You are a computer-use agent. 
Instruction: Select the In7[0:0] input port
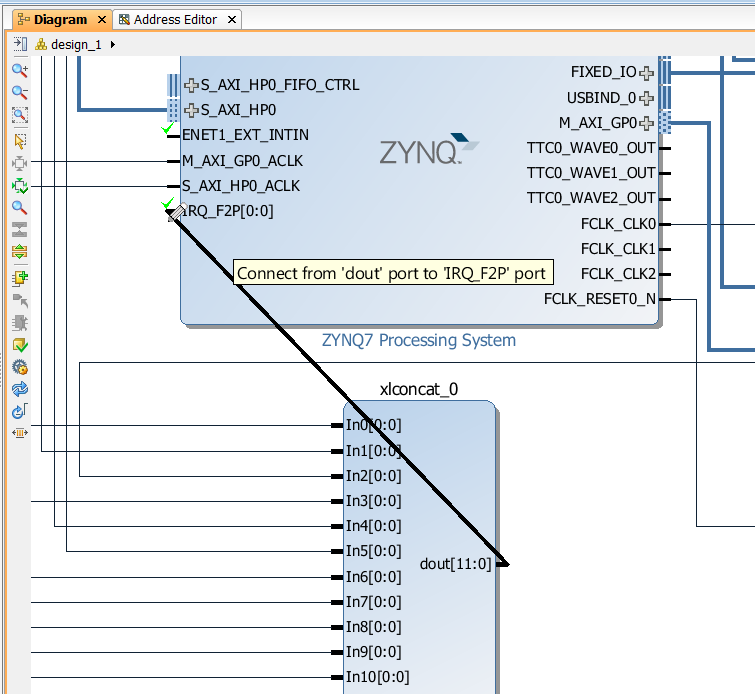coord(373,602)
